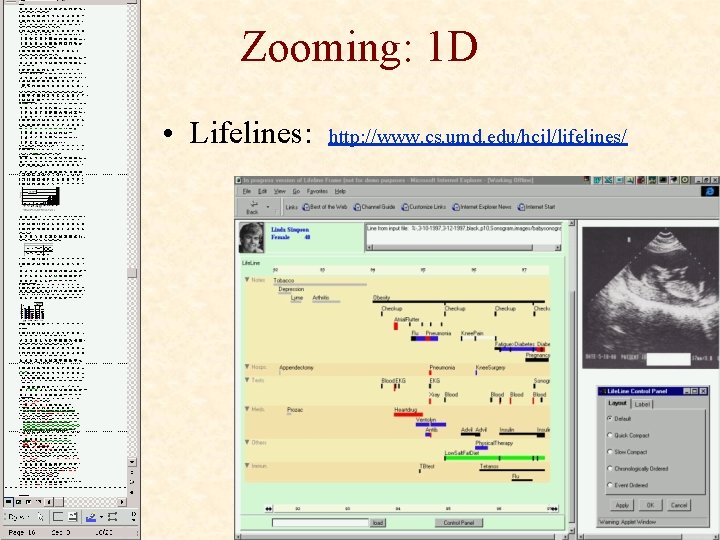
Task: Select the Chronologically Ordered layout option
Action: 610,468
